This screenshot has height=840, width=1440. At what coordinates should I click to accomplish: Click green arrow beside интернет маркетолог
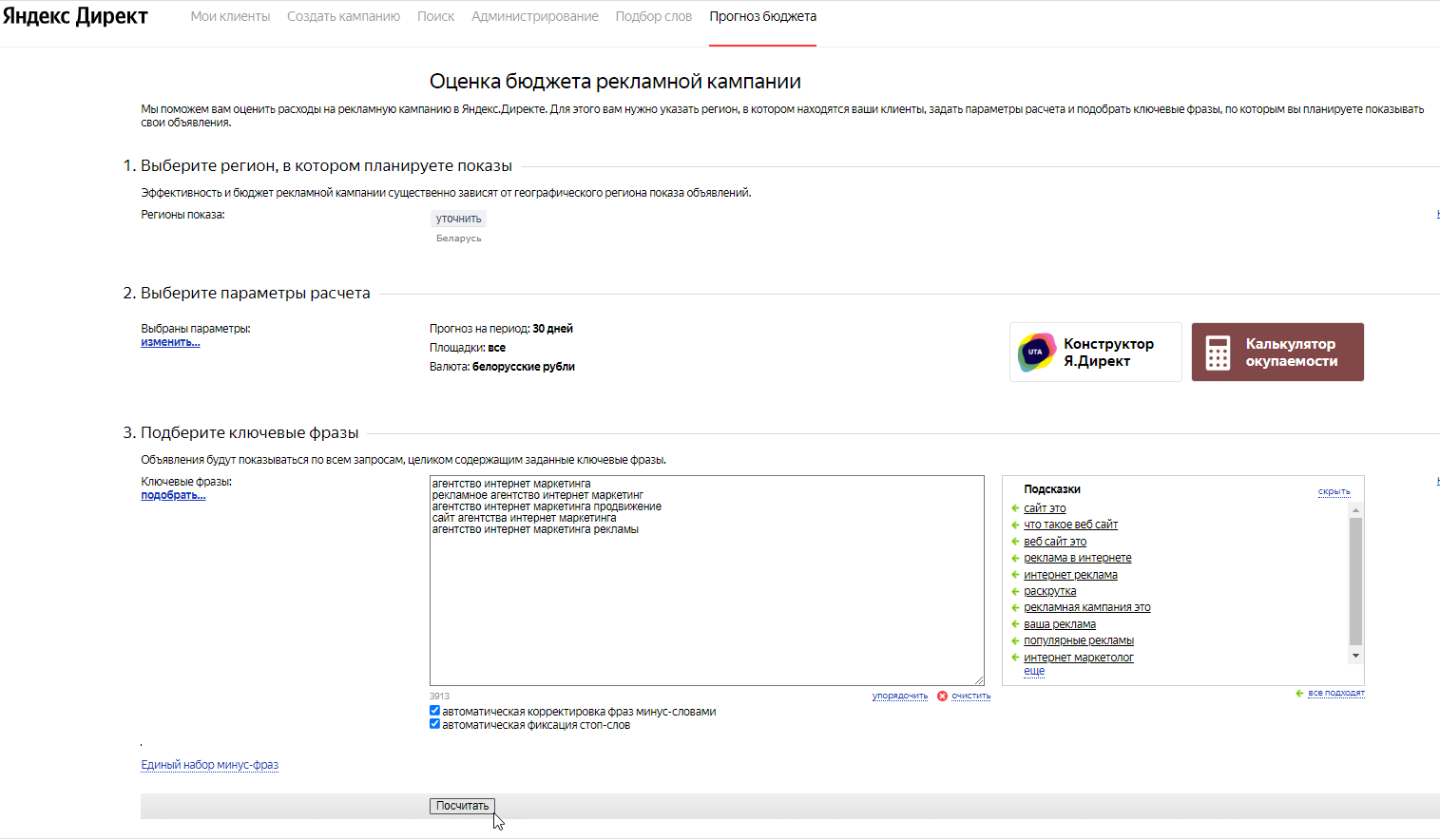tap(1015, 658)
